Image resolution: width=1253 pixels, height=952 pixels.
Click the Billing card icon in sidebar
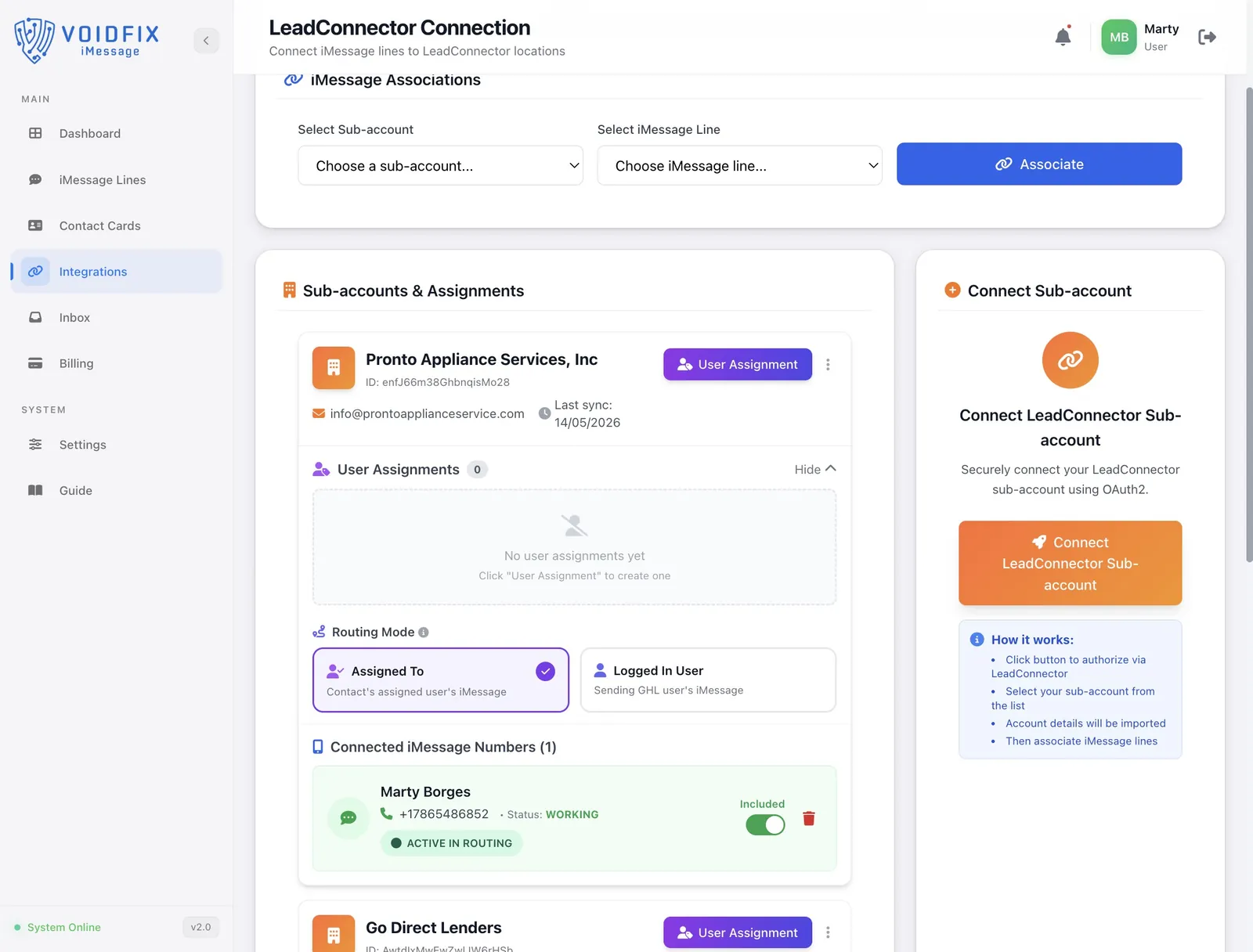[35, 363]
